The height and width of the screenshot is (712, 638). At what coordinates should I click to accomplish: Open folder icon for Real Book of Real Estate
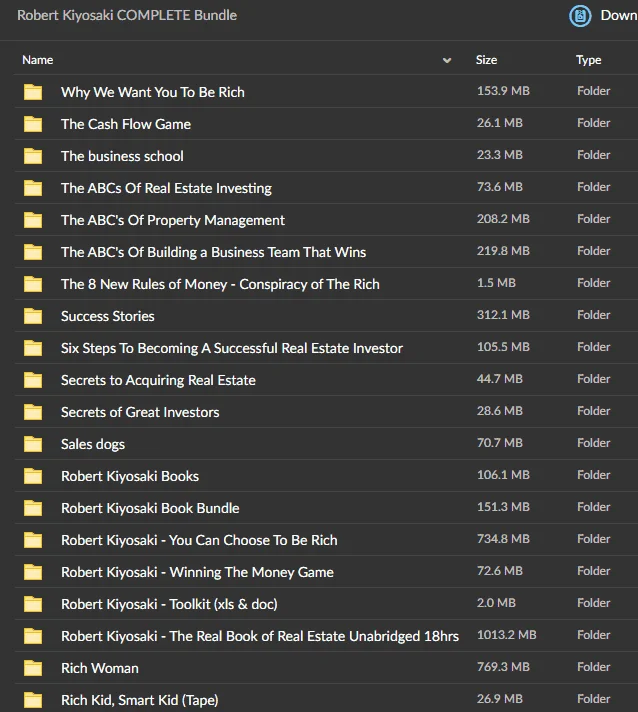33,636
